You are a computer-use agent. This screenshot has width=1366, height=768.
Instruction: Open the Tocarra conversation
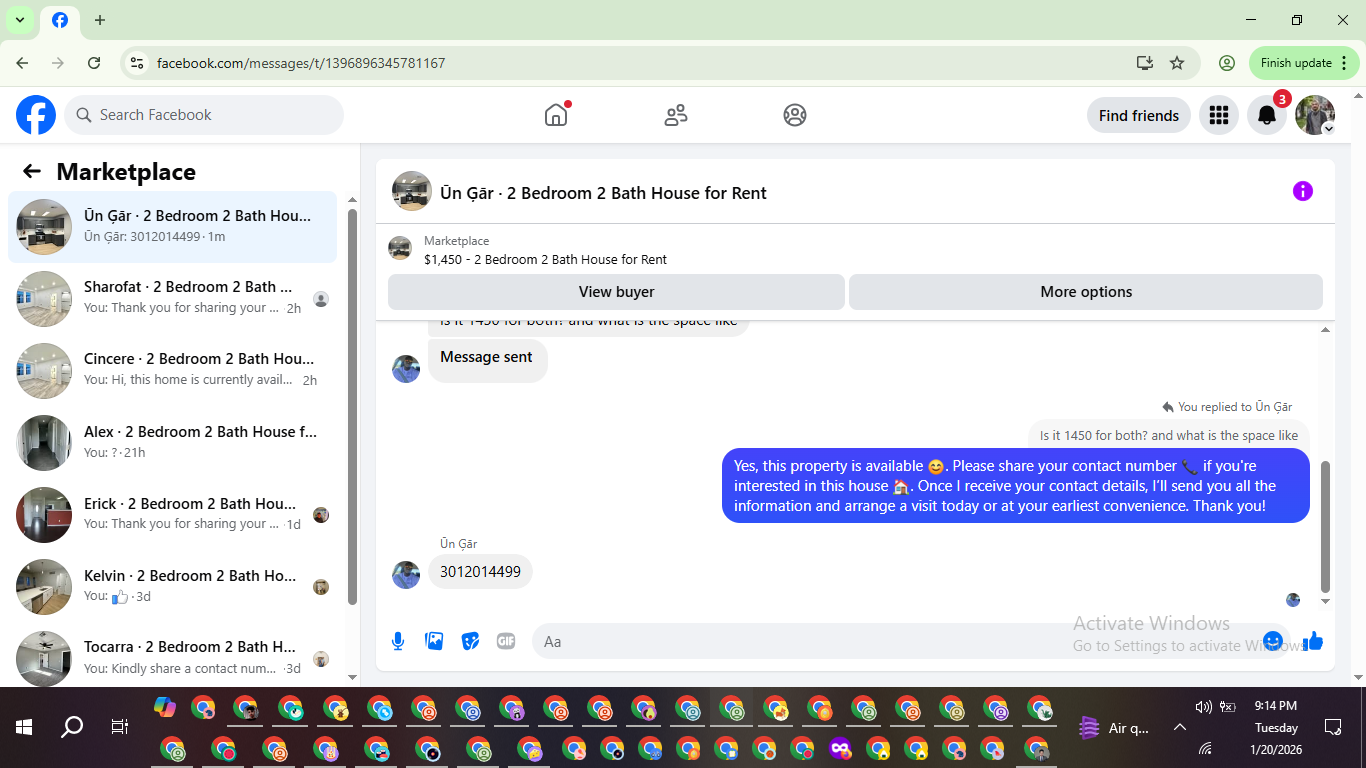click(x=172, y=657)
